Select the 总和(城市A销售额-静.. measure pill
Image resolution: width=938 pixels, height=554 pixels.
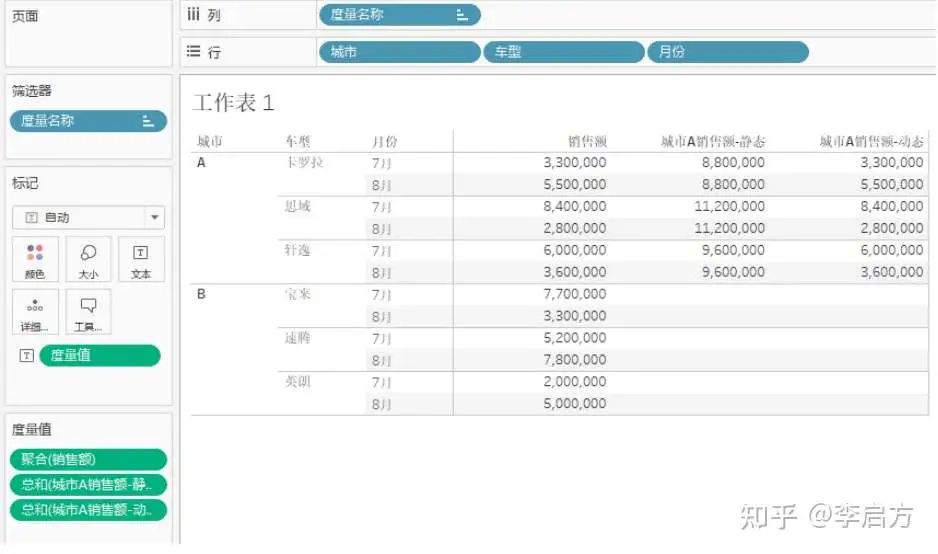pos(89,485)
